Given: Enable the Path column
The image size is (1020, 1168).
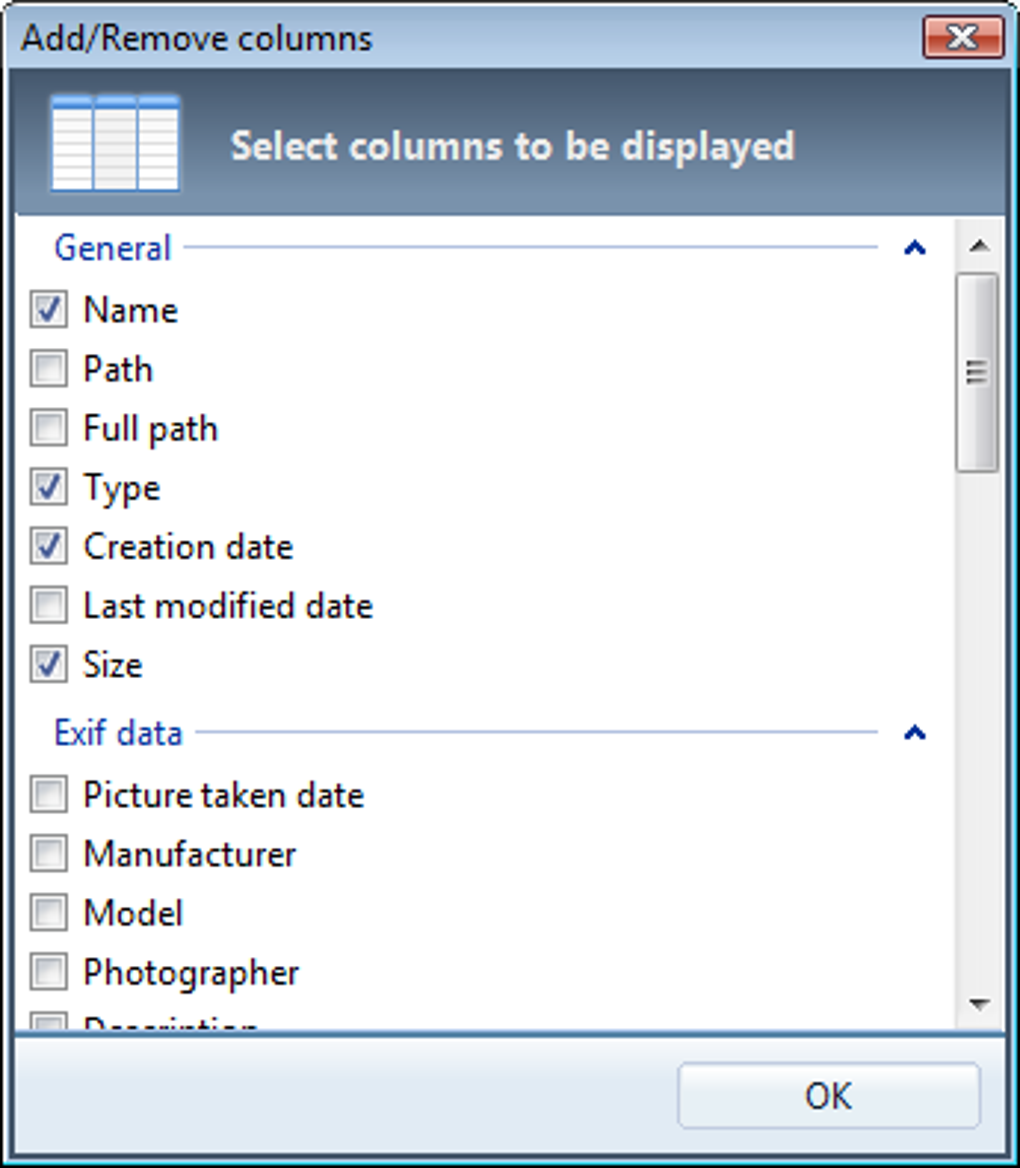Looking at the screenshot, I should coord(47,369).
